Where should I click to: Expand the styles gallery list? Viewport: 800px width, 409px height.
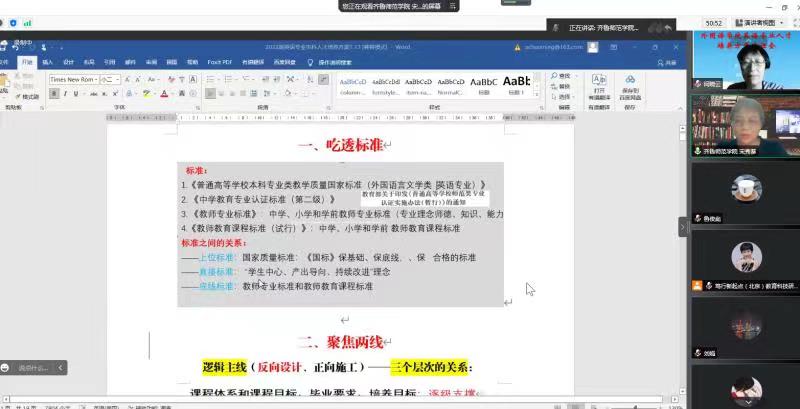[539, 95]
